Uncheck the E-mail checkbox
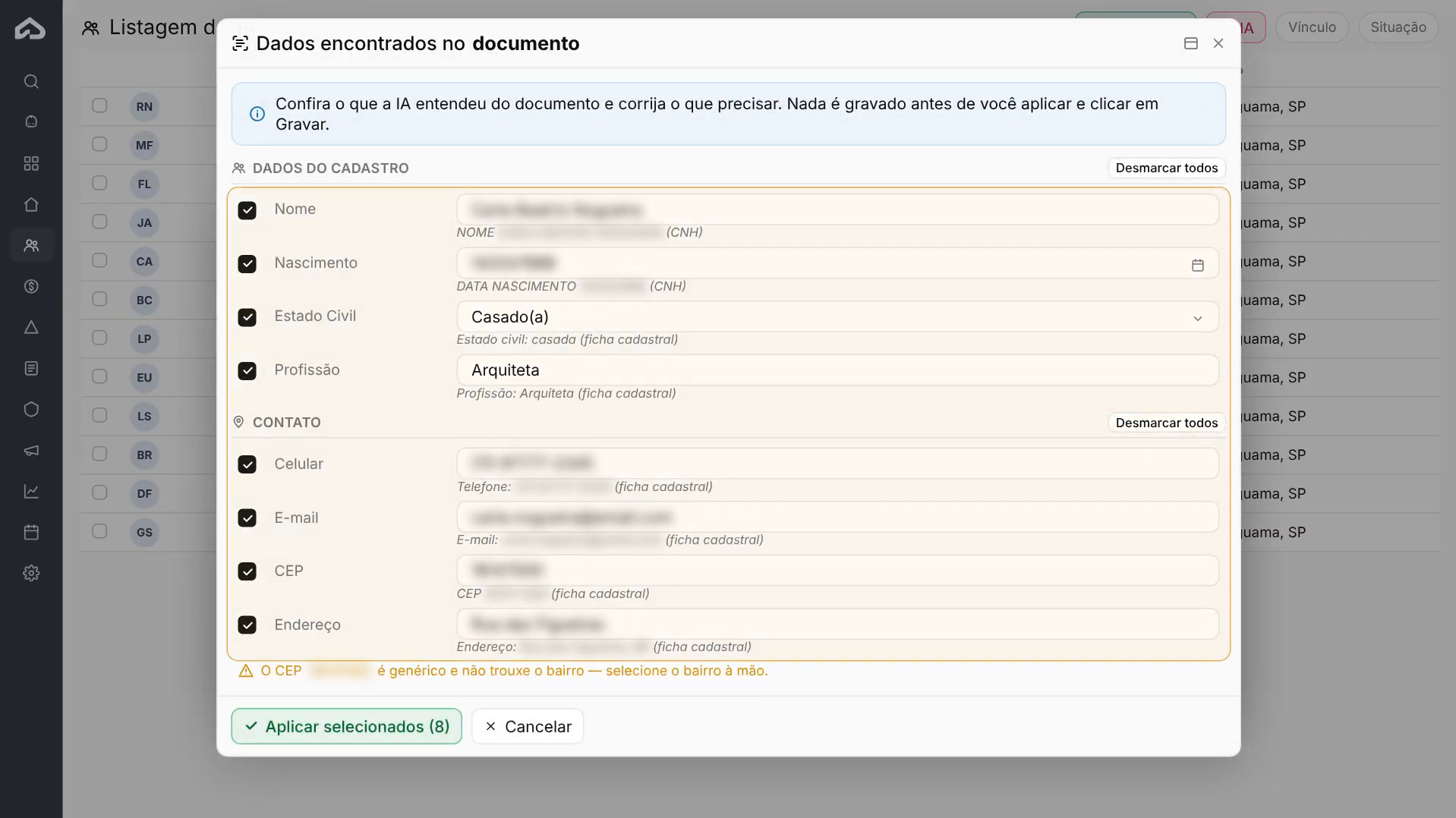 (247, 518)
